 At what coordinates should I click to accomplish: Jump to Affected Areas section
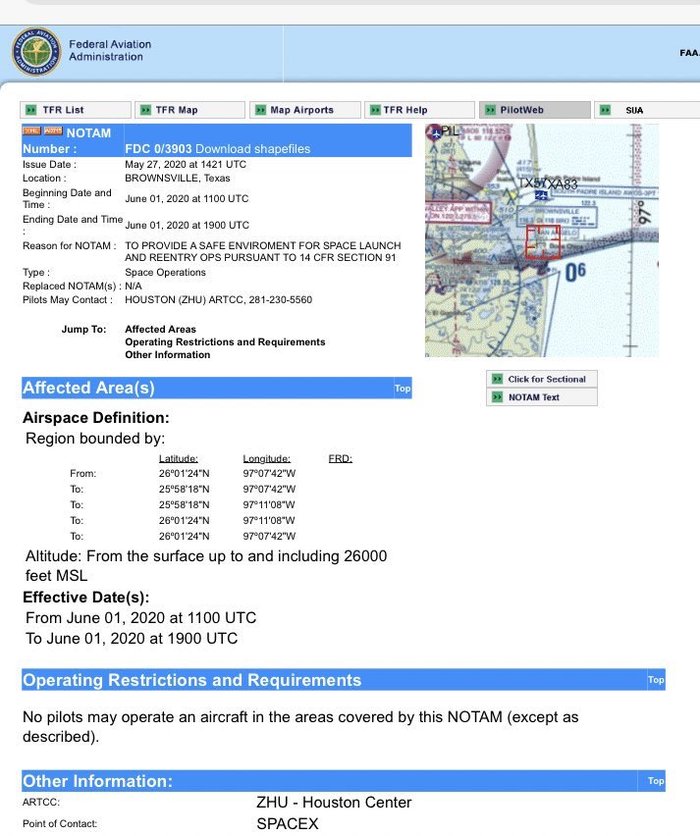click(160, 329)
